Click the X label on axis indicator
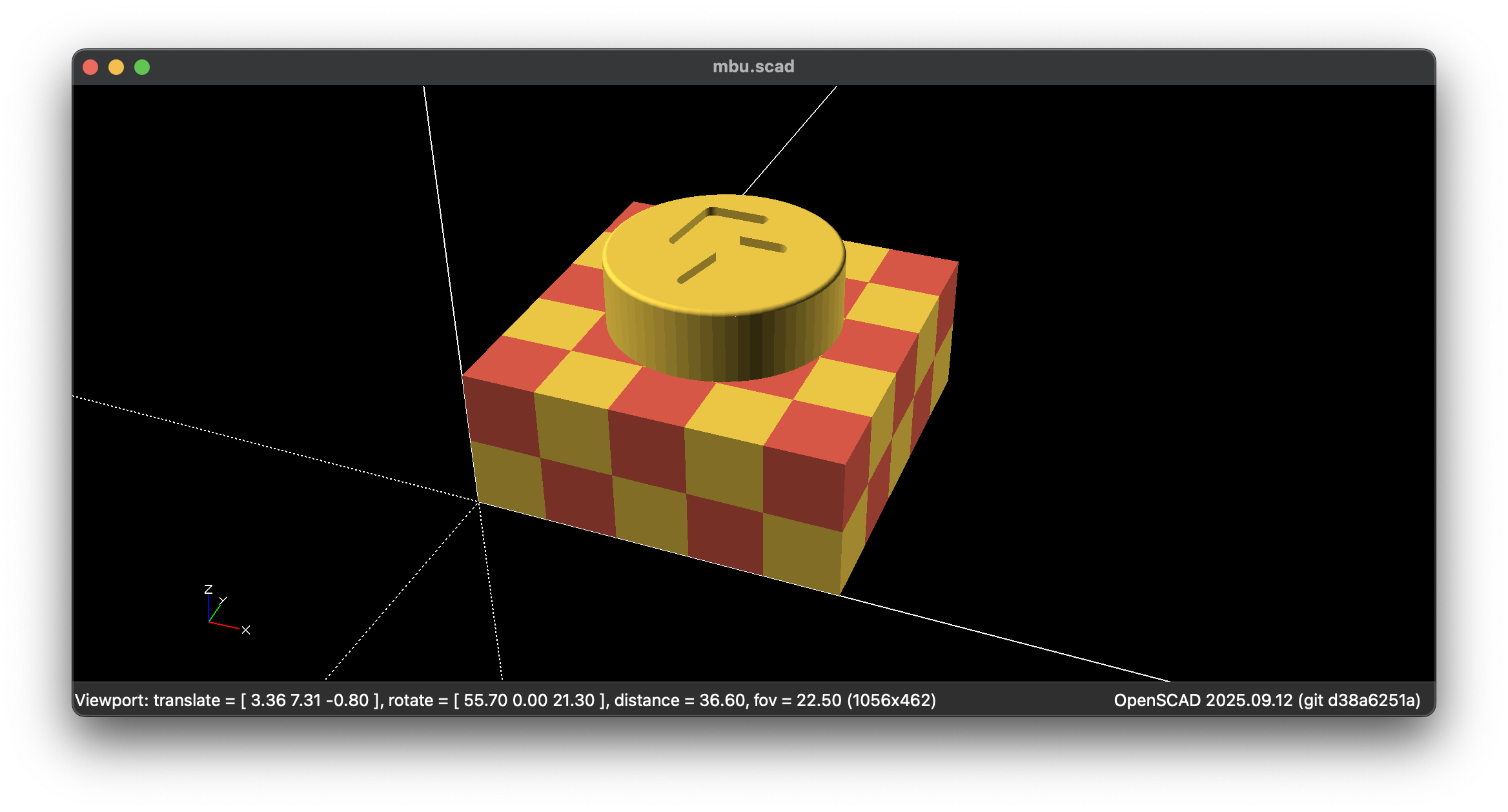 coord(246,630)
